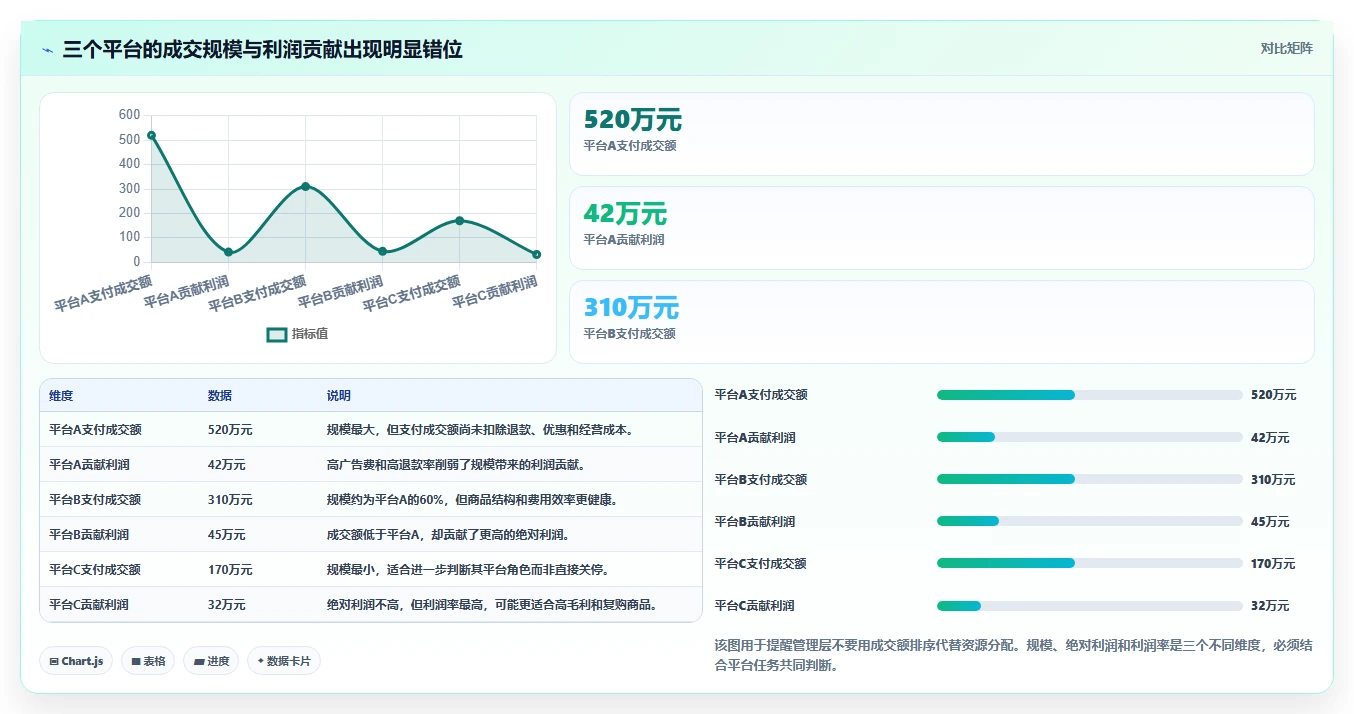Click the 说明 table column header
The image size is (1354, 714).
point(339,396)
